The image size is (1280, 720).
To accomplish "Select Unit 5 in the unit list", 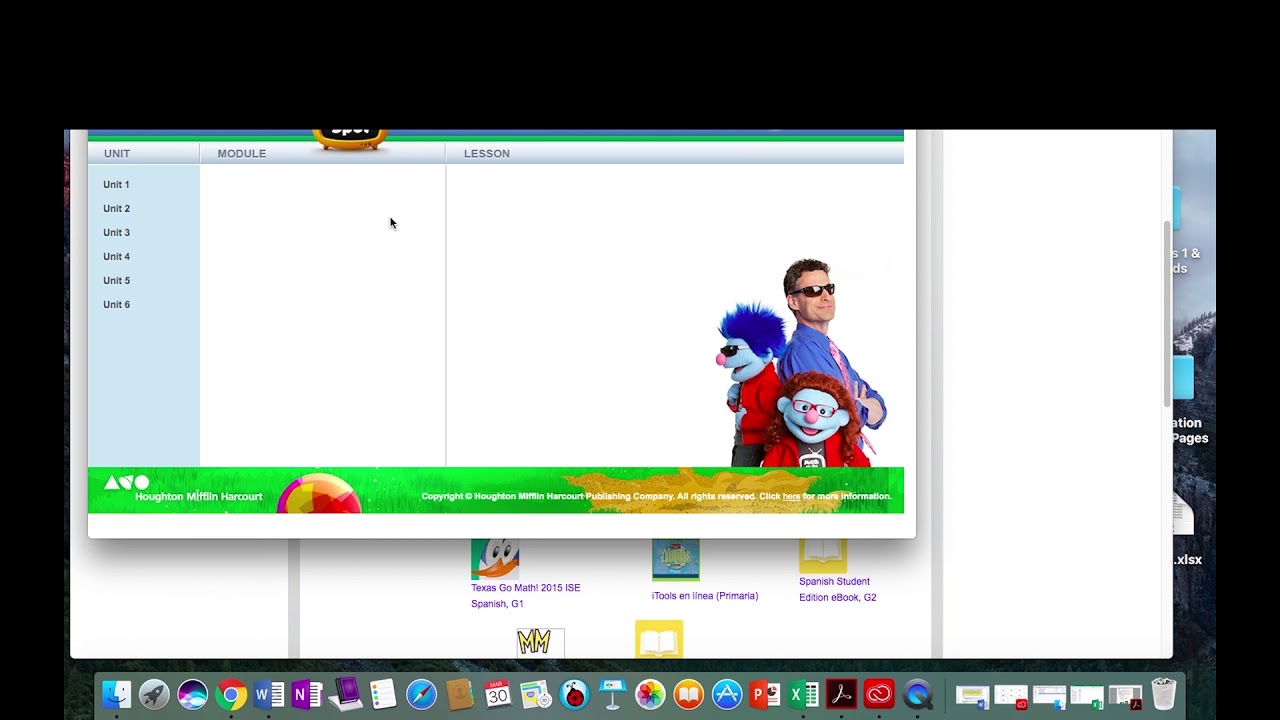I will tap(116, 280).
